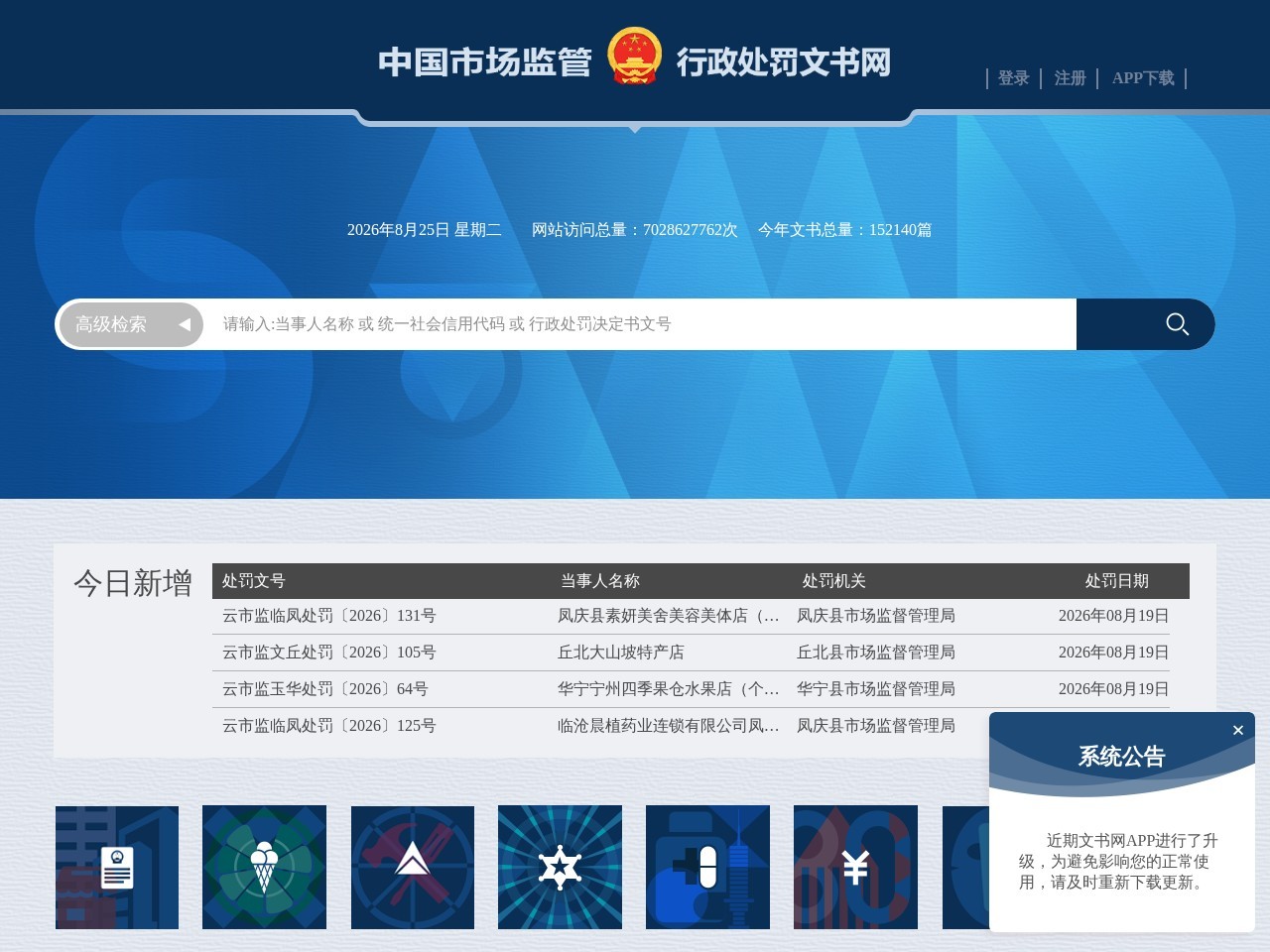Viewport: 1270px width, 952px height.
Task: Click the 今日新增 section heading
Action: [133, 583]
